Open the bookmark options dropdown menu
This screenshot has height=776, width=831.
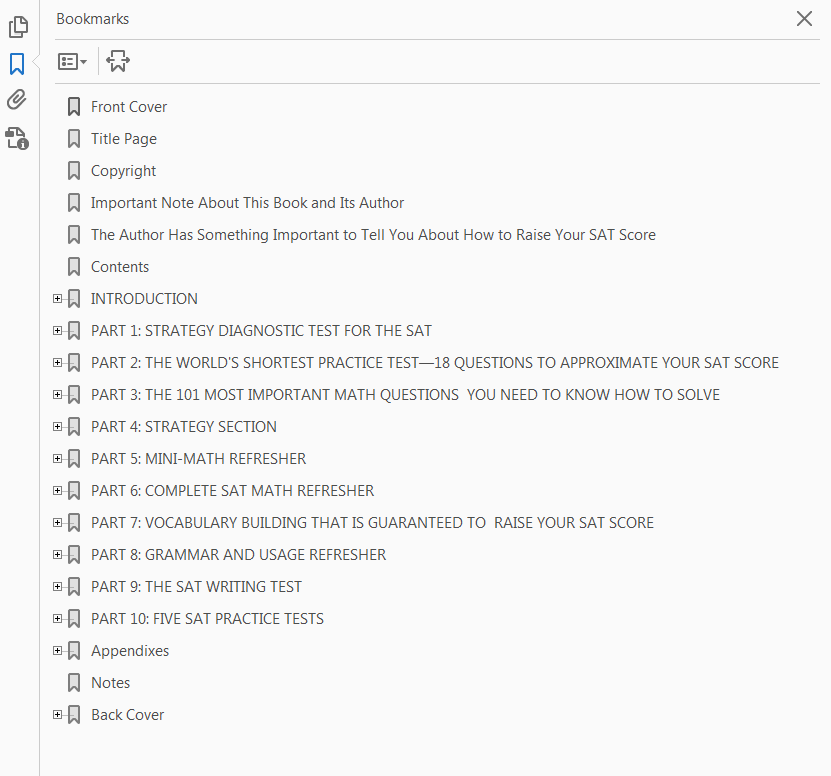pyautogui.click(x=72, y=61)
